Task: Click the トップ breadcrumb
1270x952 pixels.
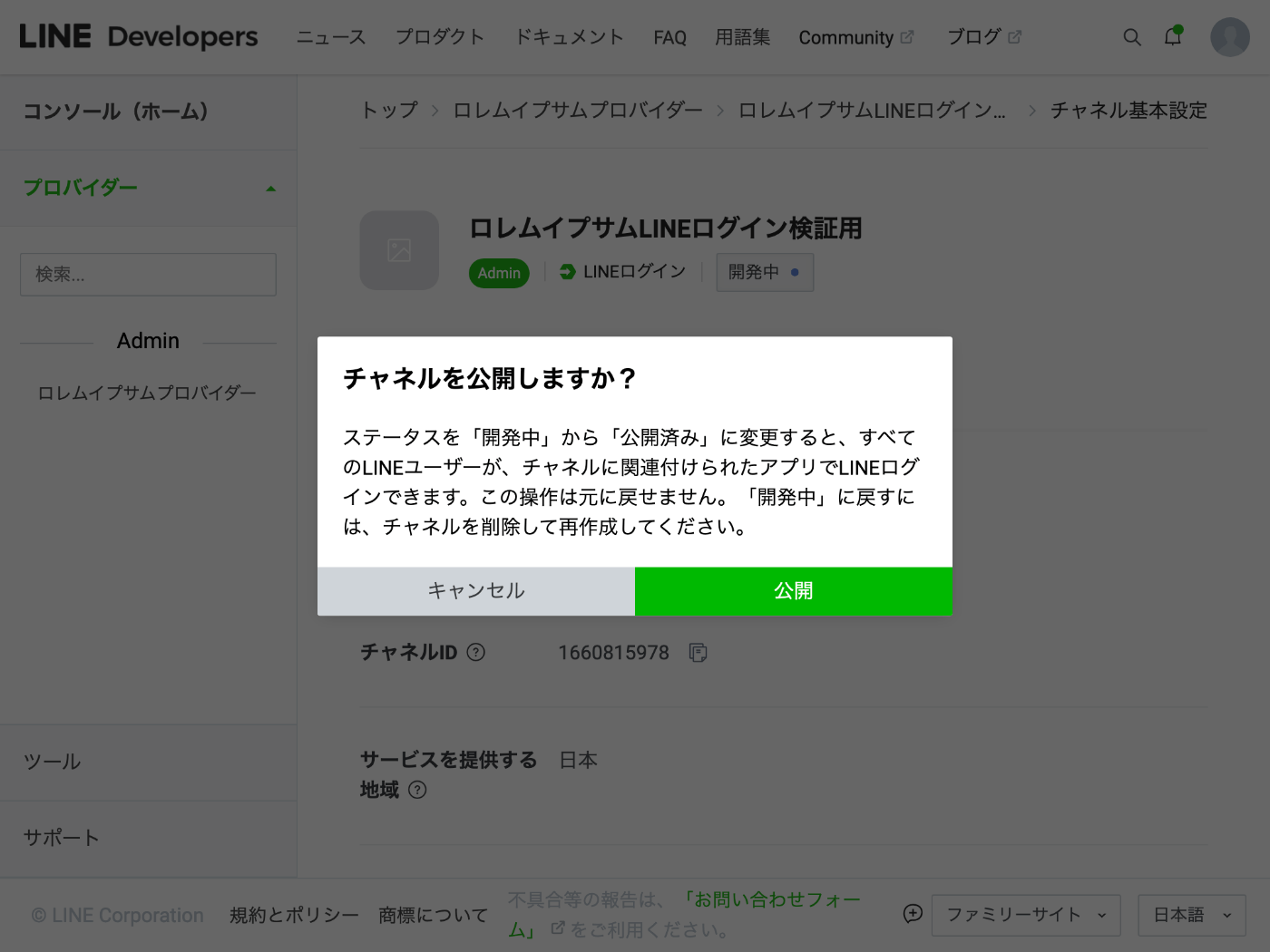Action: click(389, 111)
